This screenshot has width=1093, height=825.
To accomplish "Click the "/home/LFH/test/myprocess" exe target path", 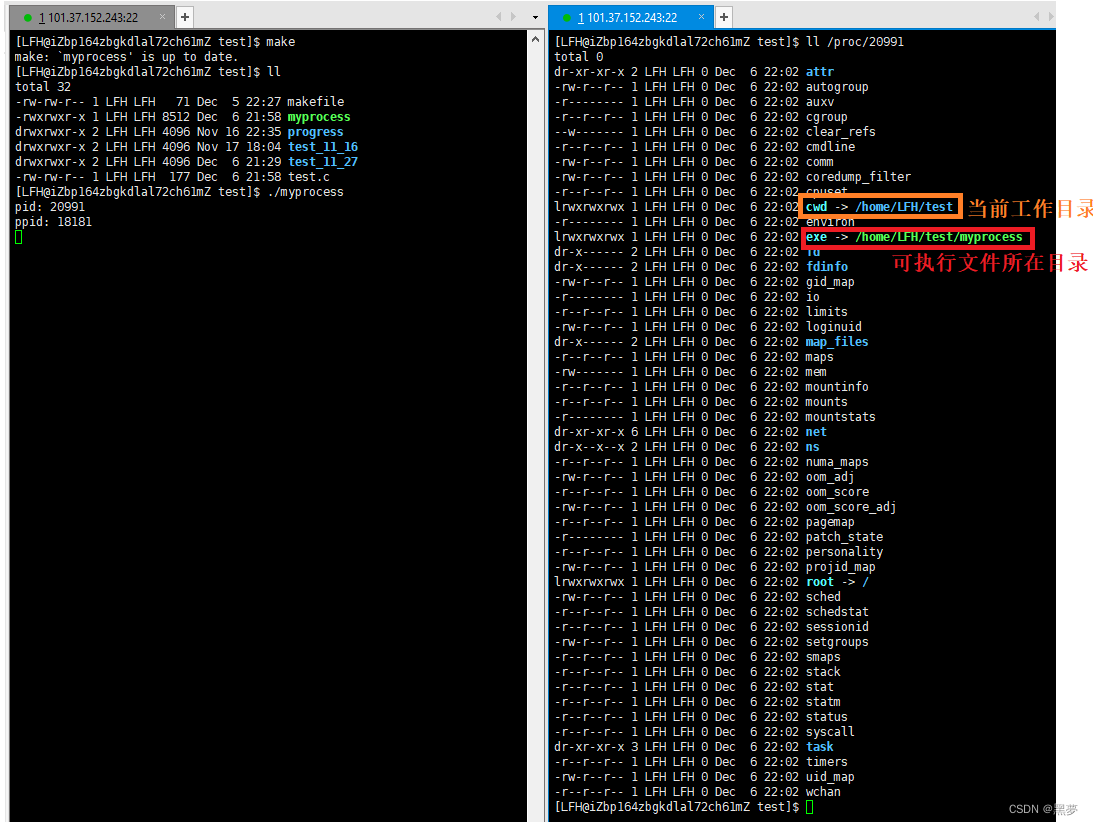I will (x=939, y=237).
